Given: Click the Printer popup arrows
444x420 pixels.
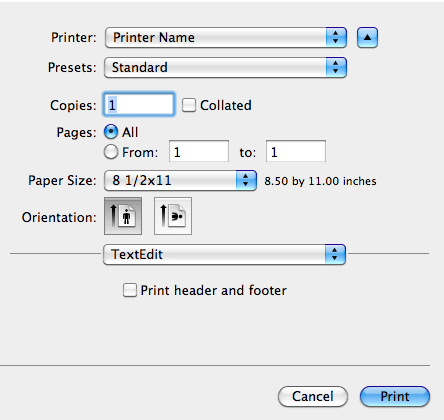Looking at the screenshot, I should [x=336, y=37].
